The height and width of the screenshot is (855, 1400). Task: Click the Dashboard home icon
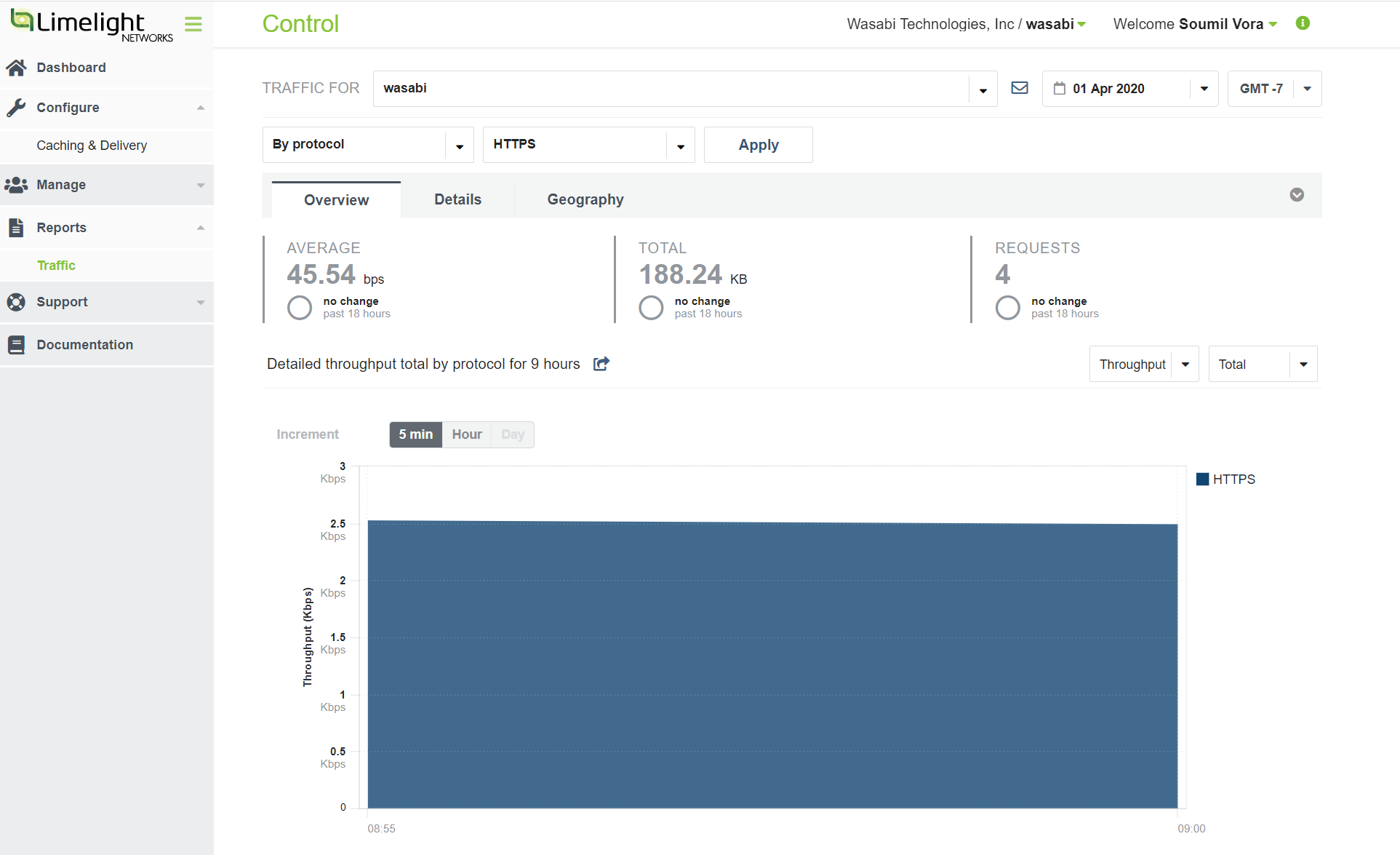click(16, 68)
